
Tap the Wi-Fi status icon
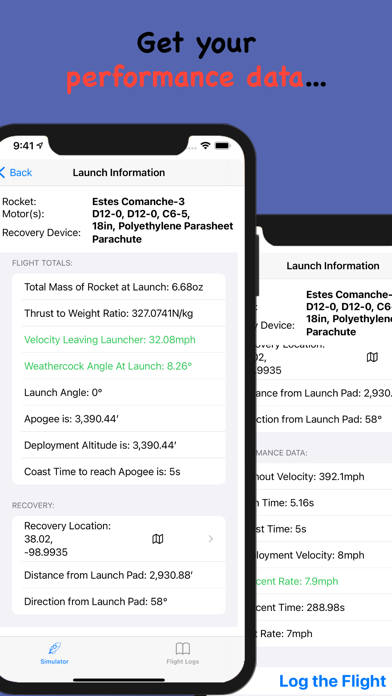pos(205,146)
